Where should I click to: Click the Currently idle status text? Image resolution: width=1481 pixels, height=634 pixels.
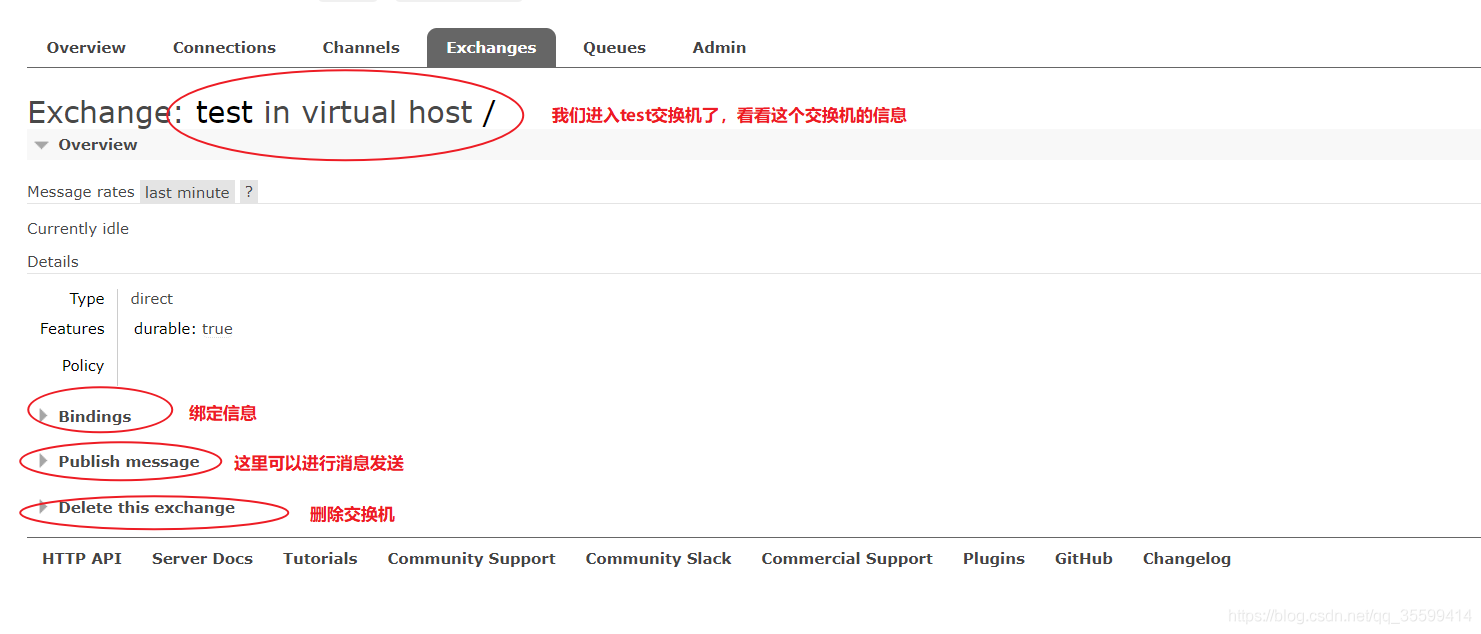[78, 229]
